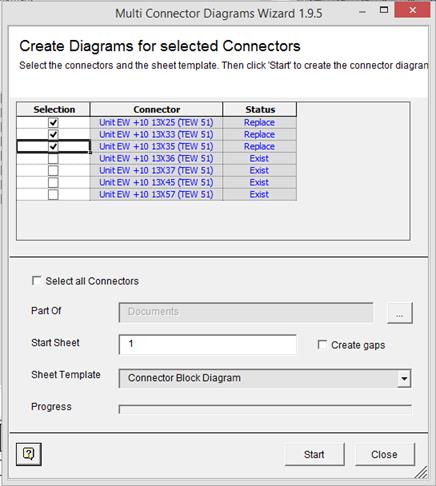This screenshot has width=436, height=486.
Task: Check connector 13X36 selection checkbox
Action: (53, 159)
